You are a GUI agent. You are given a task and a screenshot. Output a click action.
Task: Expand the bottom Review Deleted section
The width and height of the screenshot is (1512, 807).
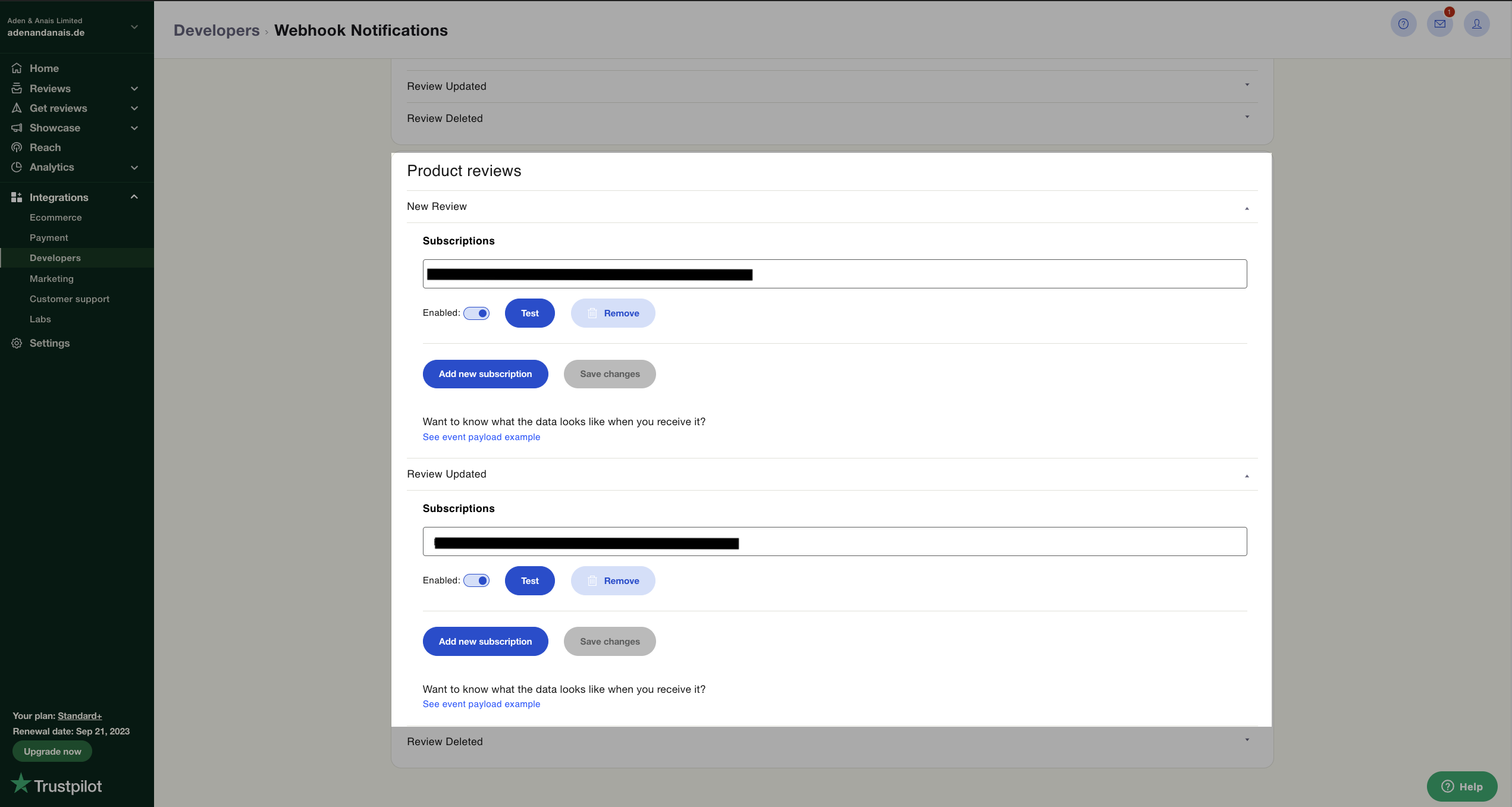point(1247,740)
